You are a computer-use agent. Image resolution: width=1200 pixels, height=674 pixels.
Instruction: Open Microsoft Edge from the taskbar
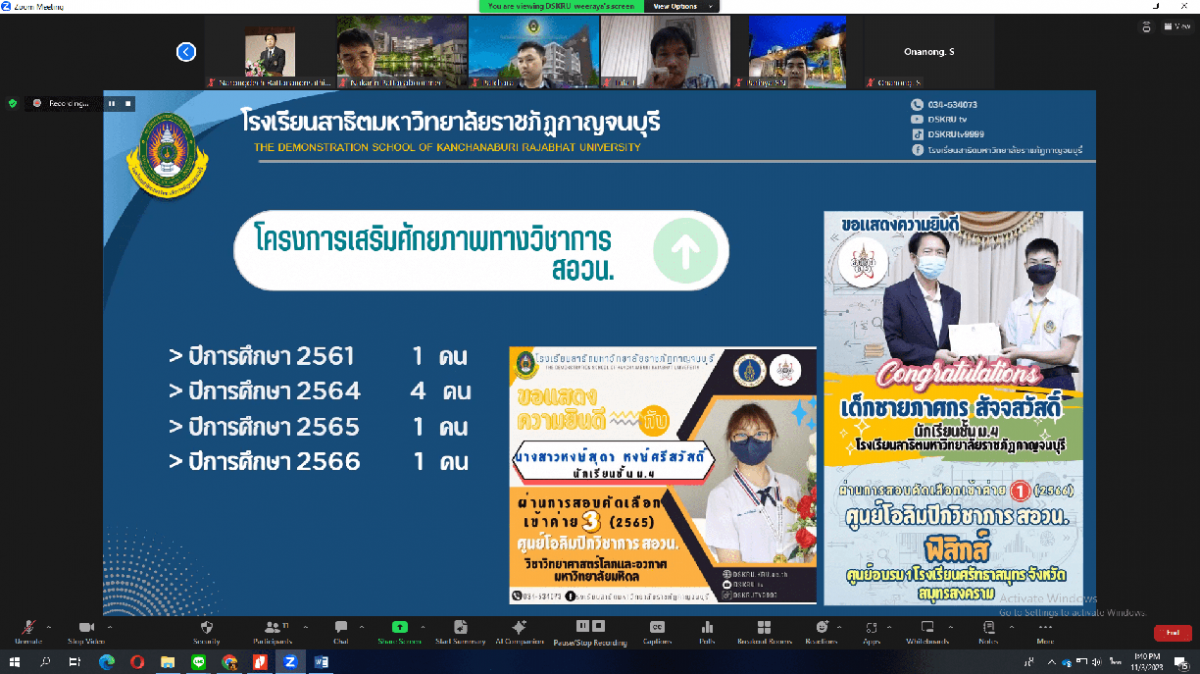click(106, 662)
